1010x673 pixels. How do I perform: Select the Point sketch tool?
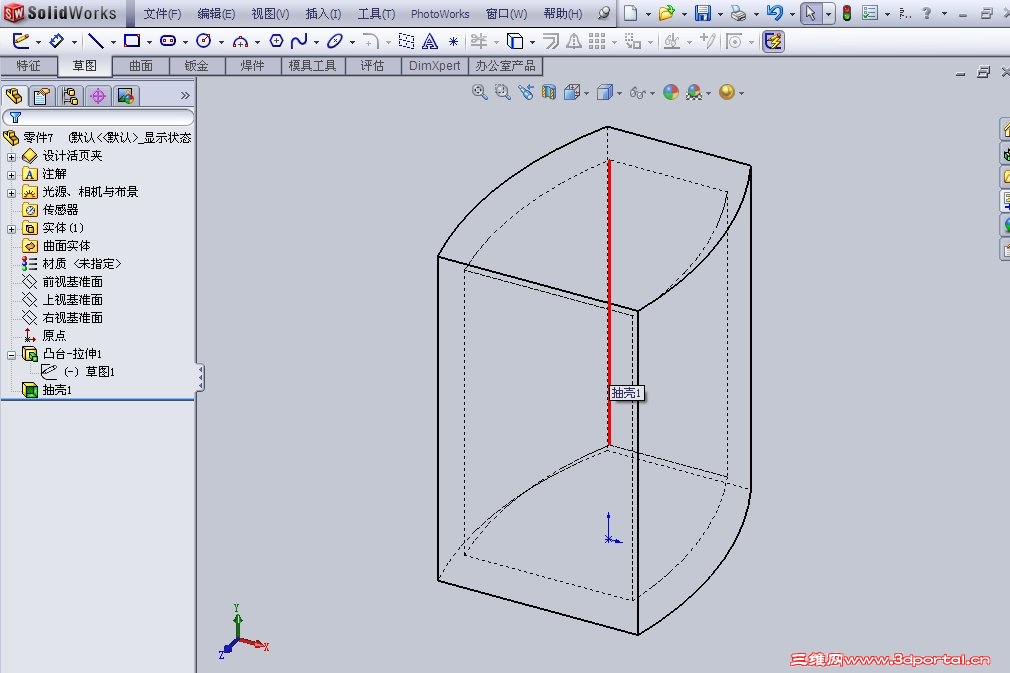click(x=453, y=41)
